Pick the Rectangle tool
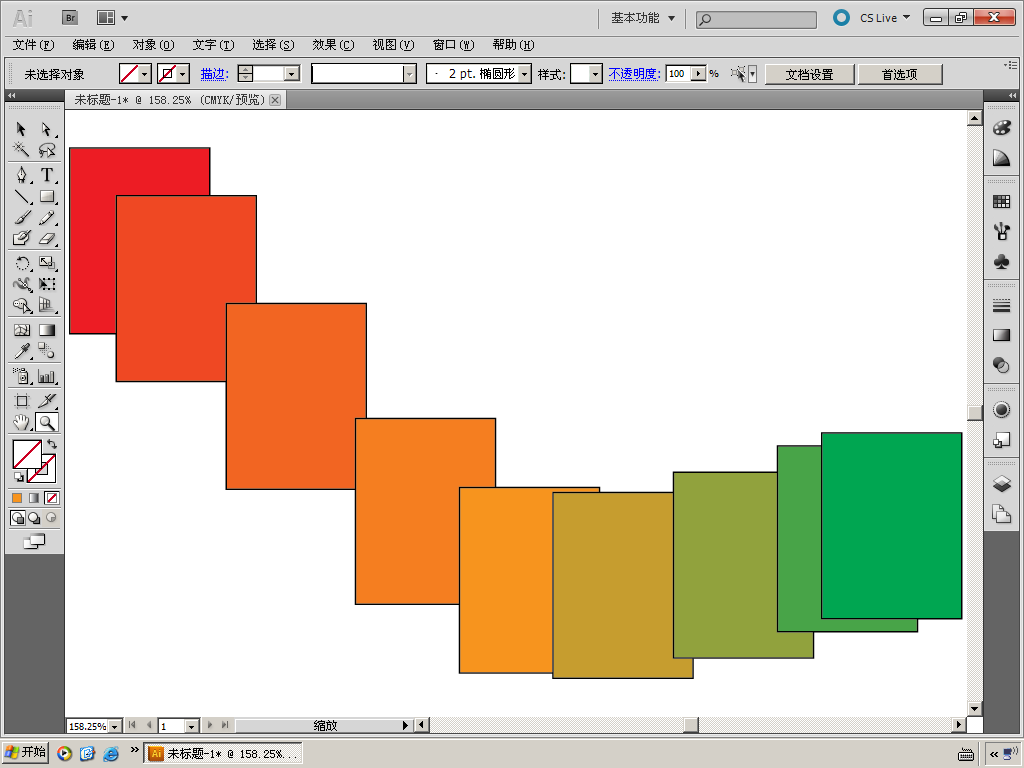This screenshot has height=768, width=1024. pos(46,196)
